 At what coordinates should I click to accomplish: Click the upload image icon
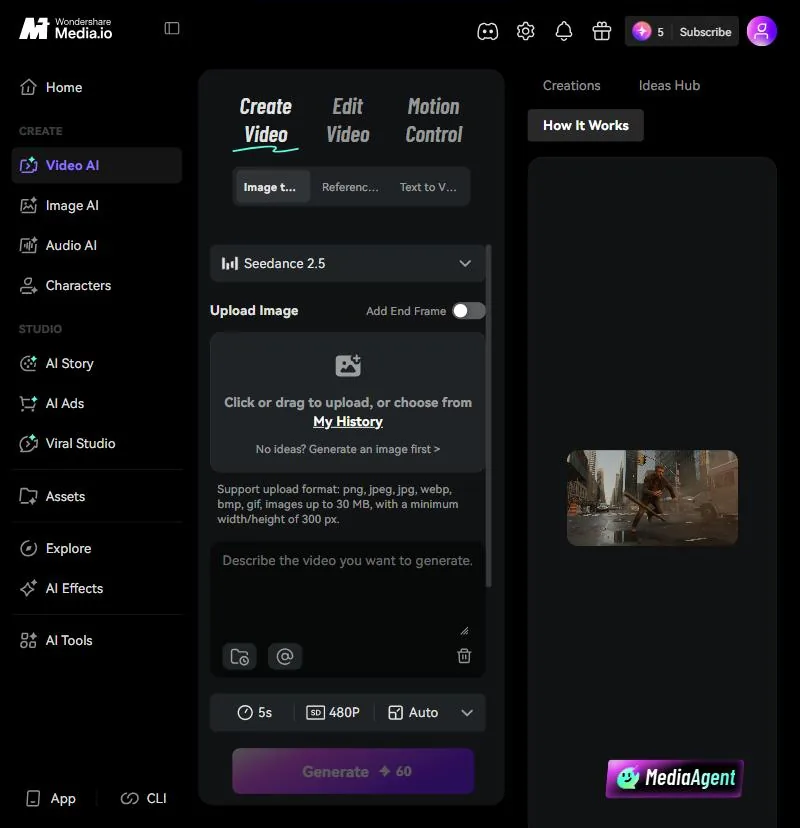coord(348,365)
